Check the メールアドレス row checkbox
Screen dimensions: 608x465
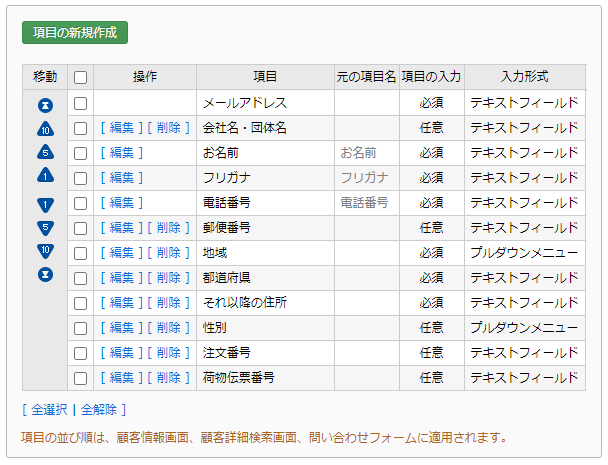[80, 103]
